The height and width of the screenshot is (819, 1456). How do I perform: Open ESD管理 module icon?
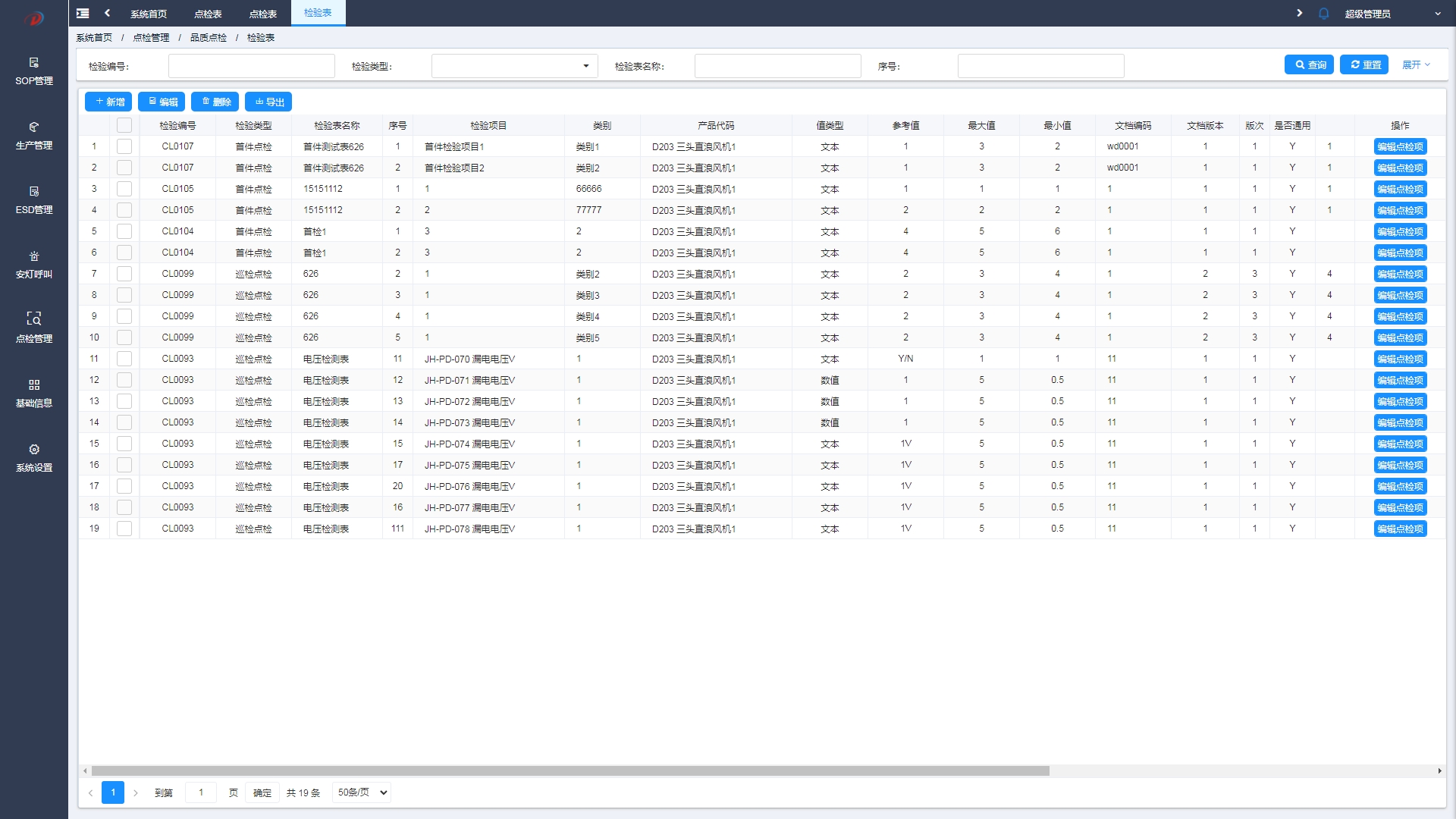coord(33,192)
